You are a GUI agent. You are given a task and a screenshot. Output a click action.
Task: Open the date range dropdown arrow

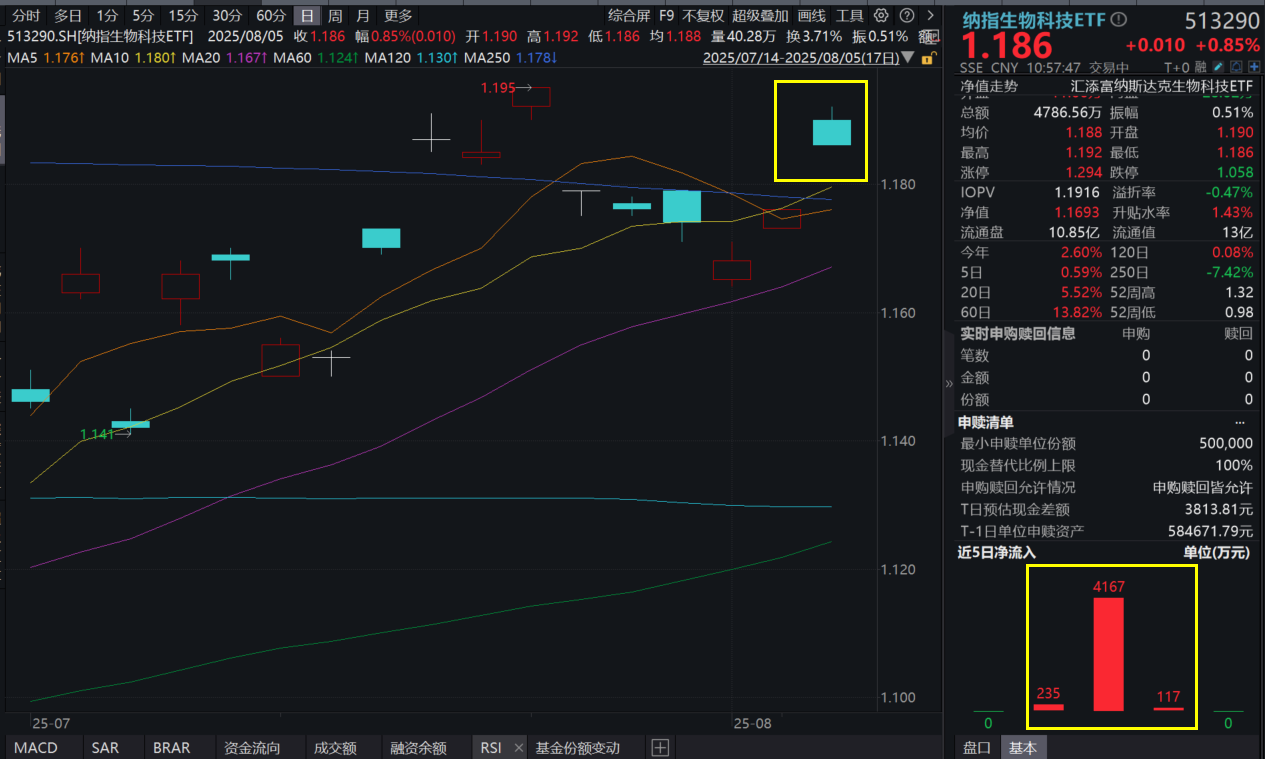coord(906,58)
